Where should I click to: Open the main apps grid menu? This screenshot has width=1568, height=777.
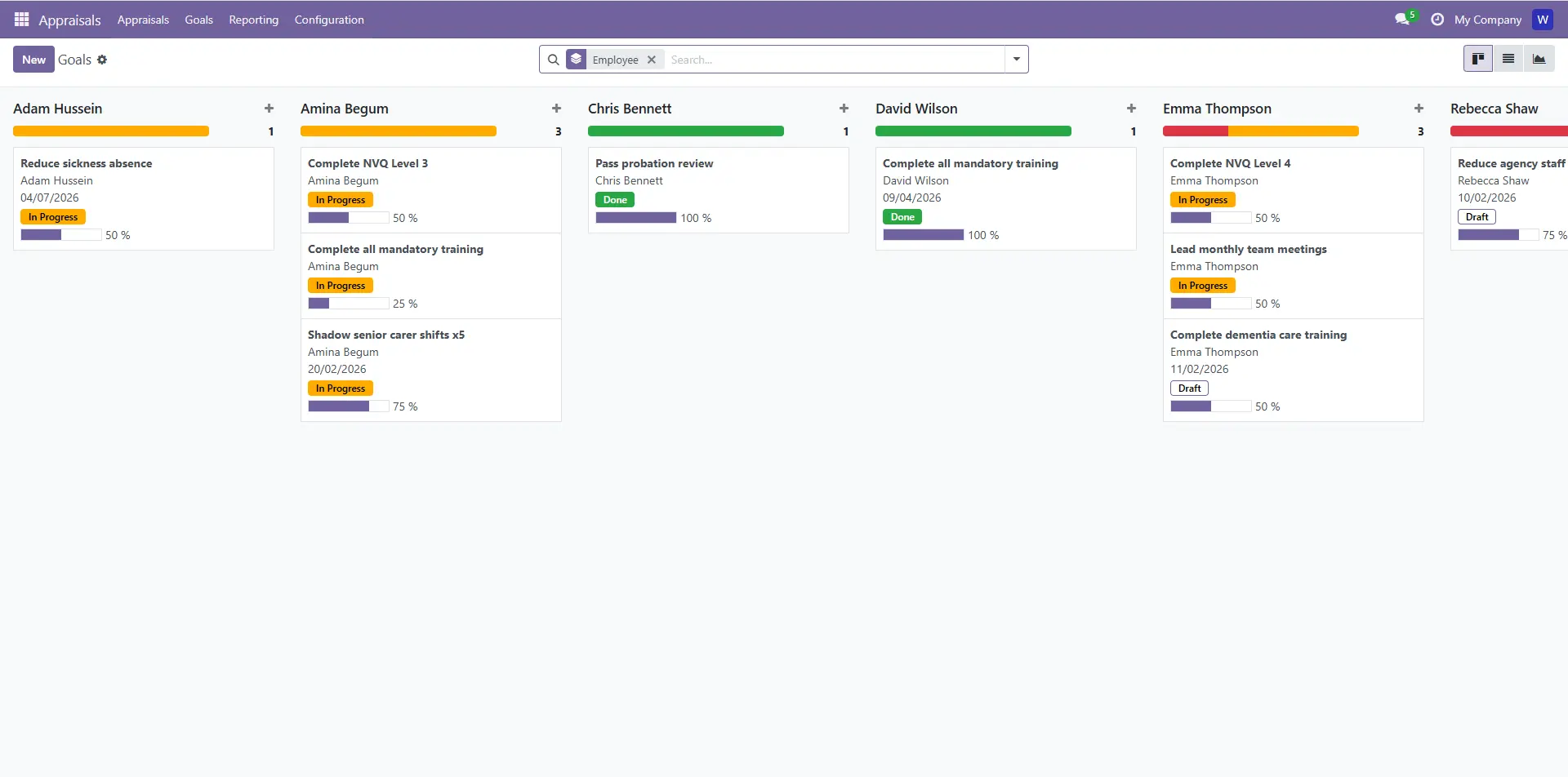point(21,20)
